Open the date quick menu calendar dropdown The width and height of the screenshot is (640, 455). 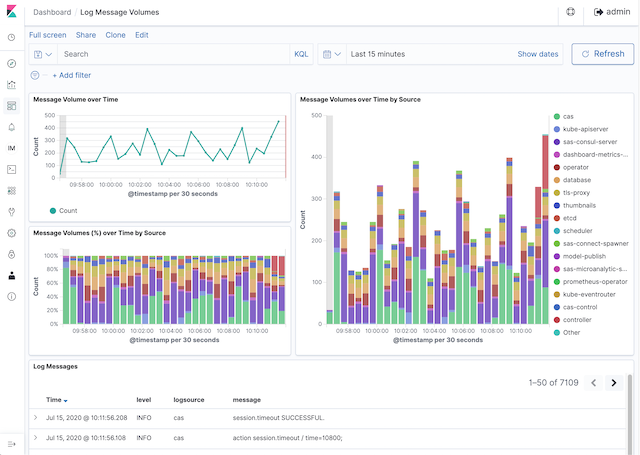(331, 54)
